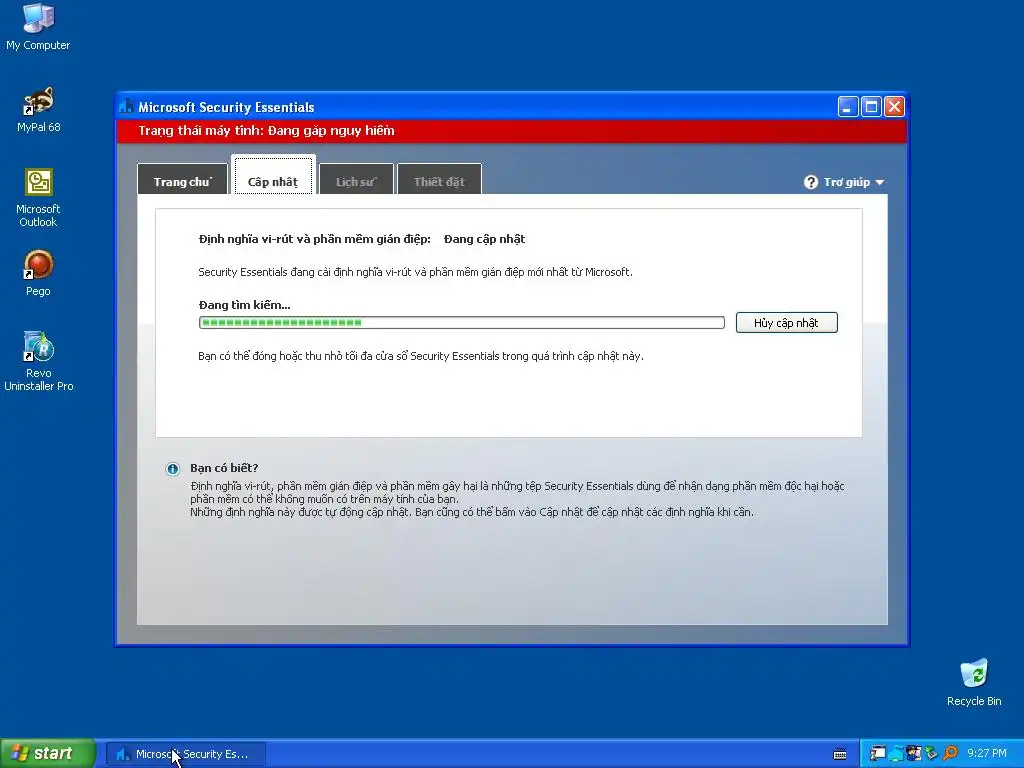Click the orange magnifier tray icon
Screen dimensions: 1024x768
point(950,754)
